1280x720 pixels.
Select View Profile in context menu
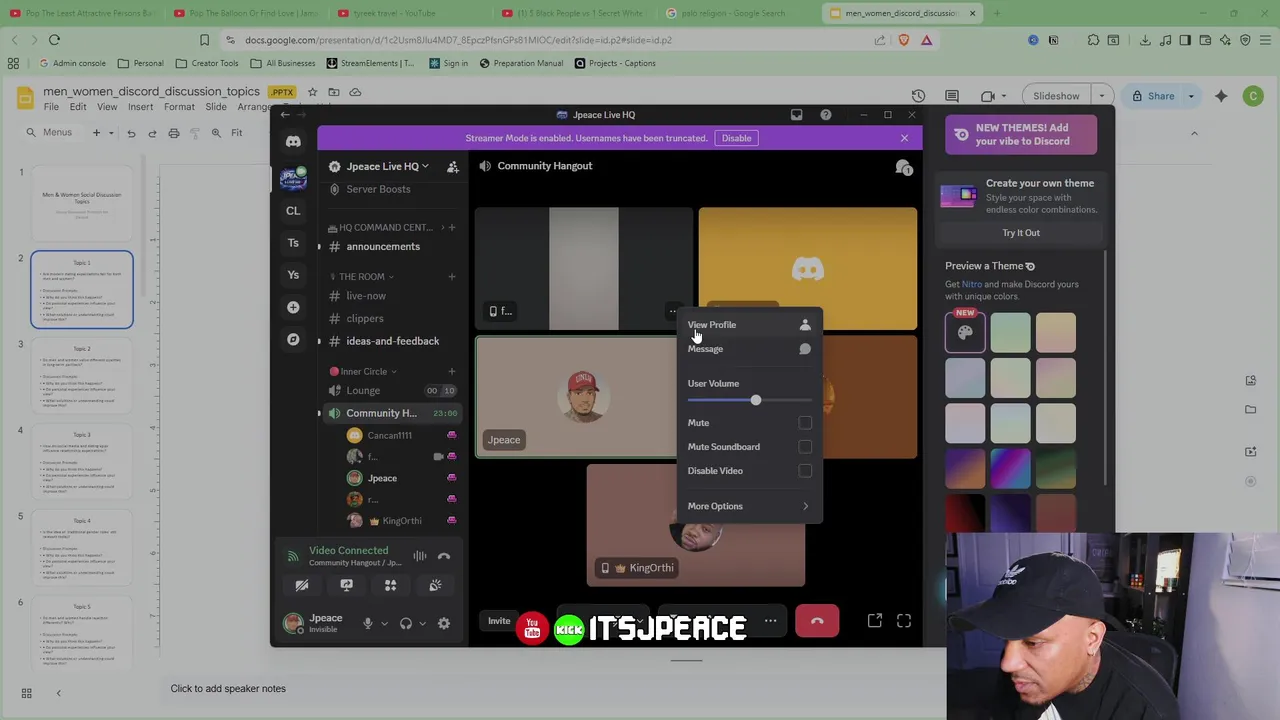coord(748,325)
